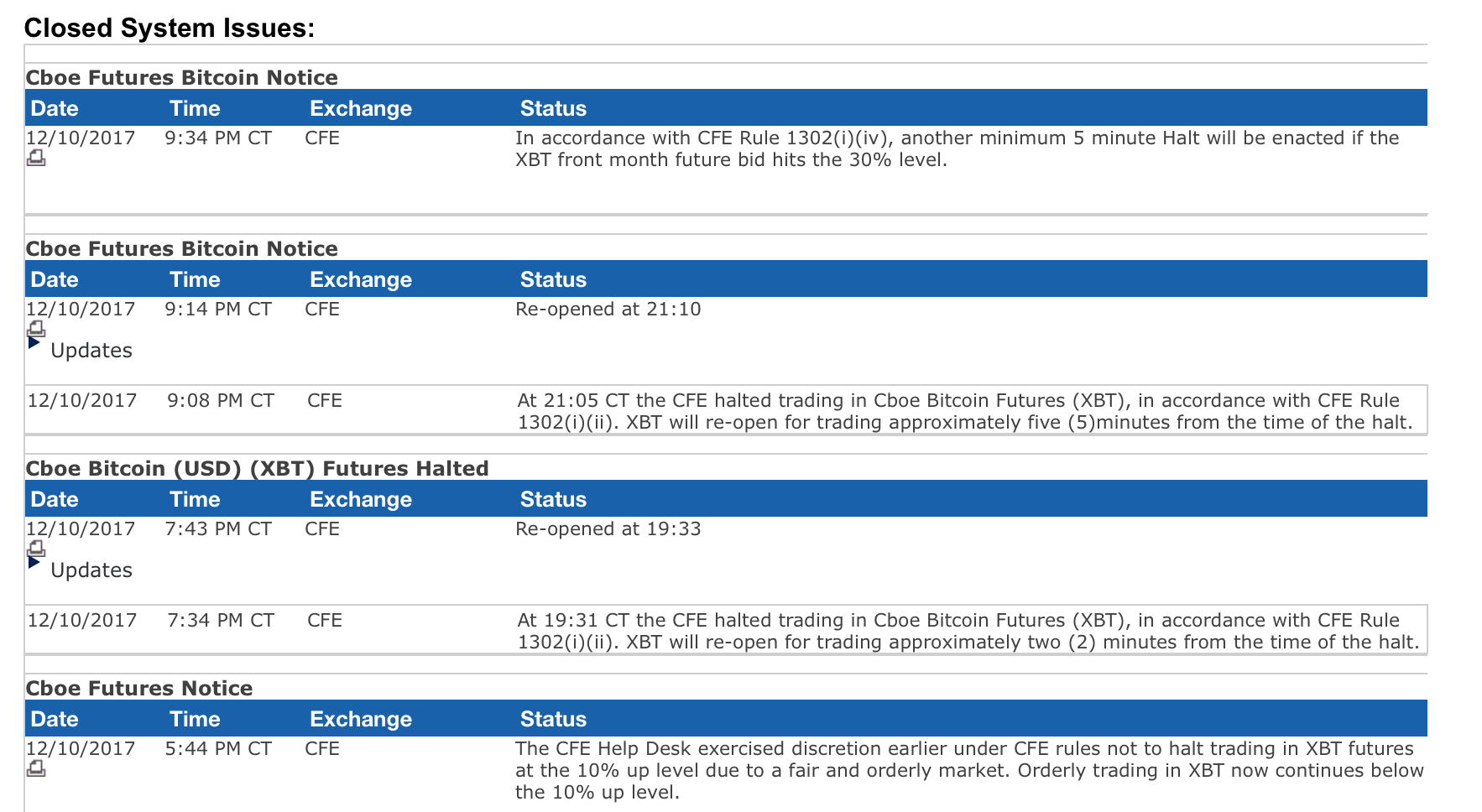Click Exchange header in Futures Halted table
The height and width of the screenshot is (812, 1482).
pos(360,499)
